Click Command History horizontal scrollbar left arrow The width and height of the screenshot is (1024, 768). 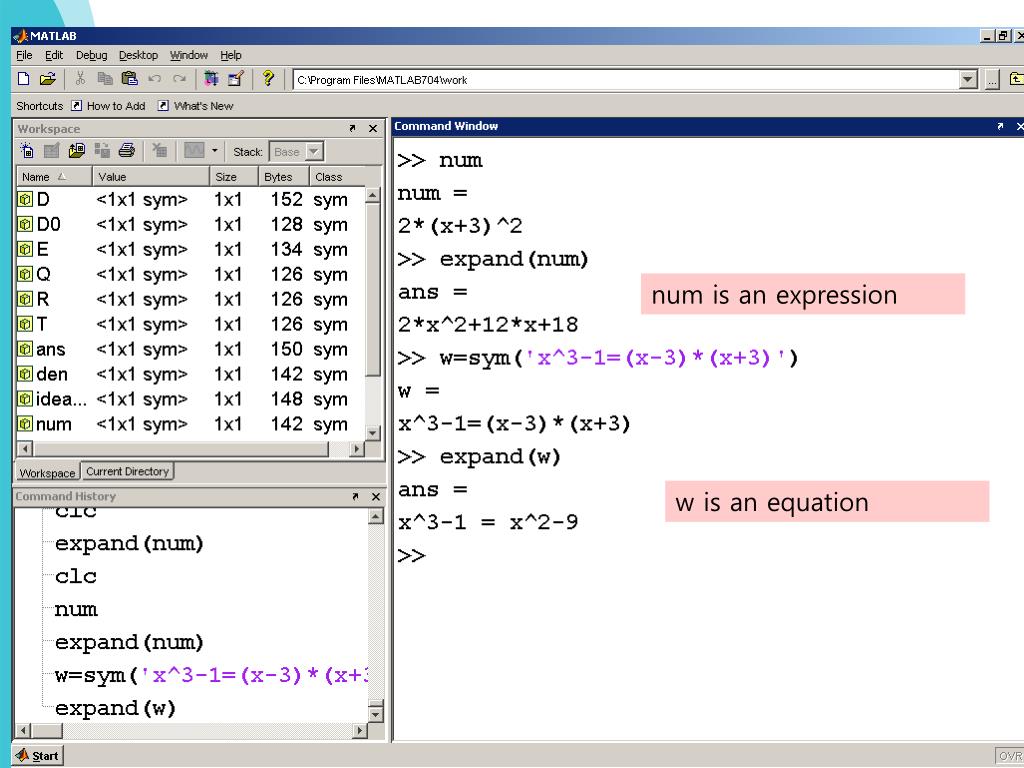[x=24, y=730]
